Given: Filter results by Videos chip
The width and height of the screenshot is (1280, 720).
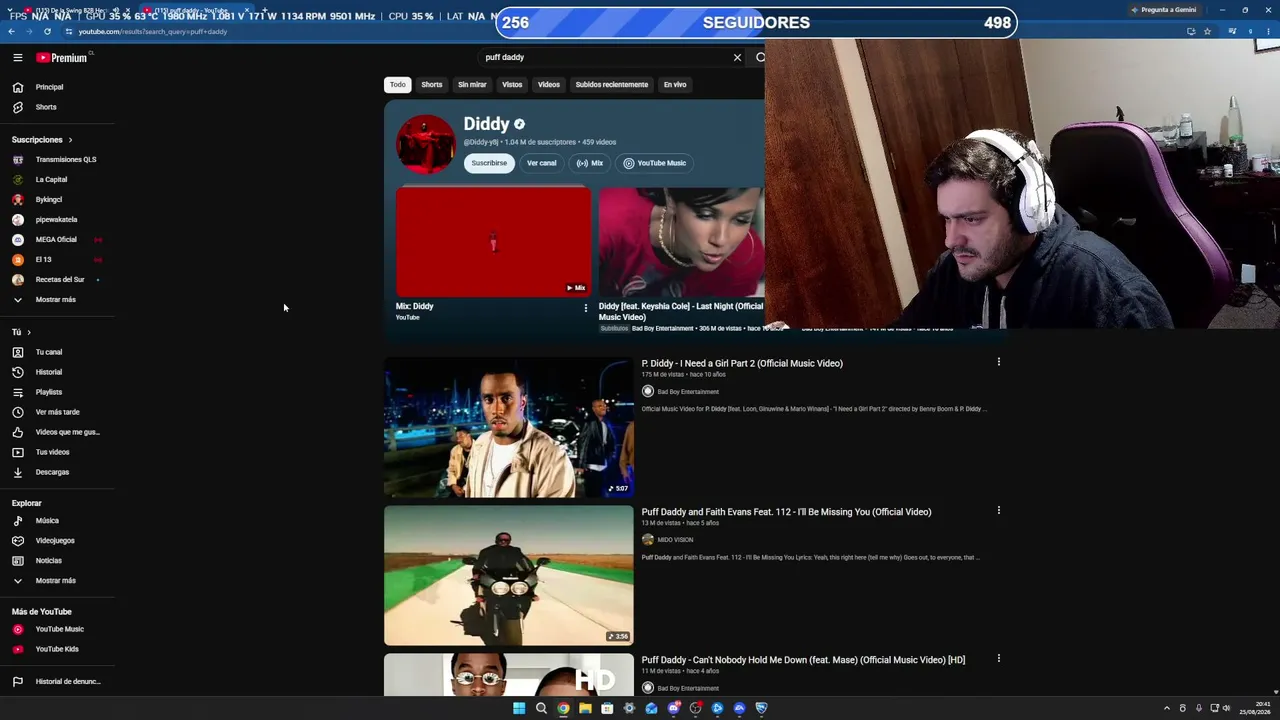Looking at the screenshot, I should point(549,85).
